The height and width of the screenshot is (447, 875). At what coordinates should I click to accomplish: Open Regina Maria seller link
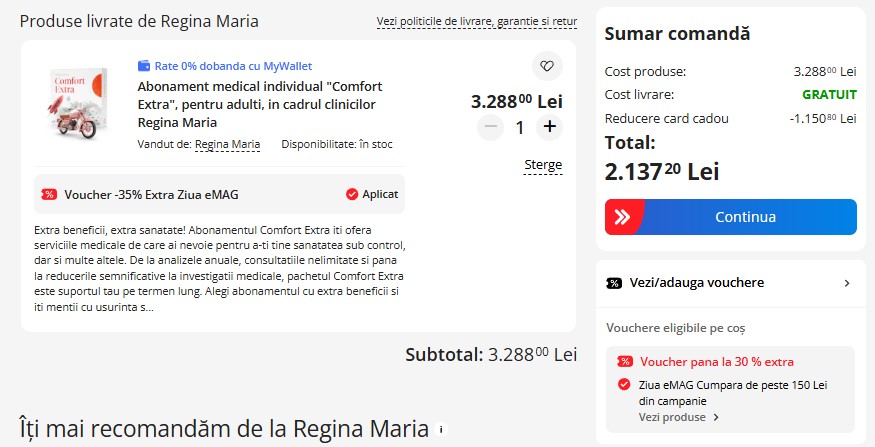[x=227, y=145]
